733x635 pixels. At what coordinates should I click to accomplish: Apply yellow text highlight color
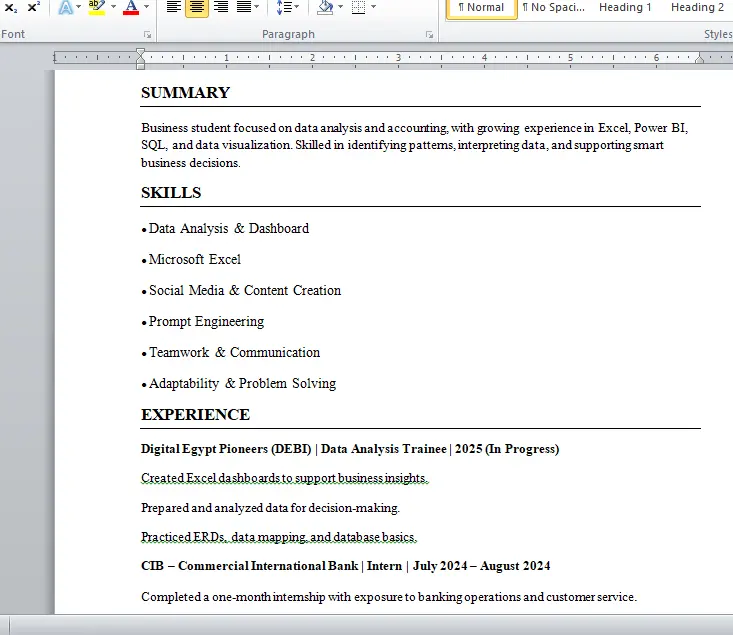pyautogui.click(x=97, y=7)
